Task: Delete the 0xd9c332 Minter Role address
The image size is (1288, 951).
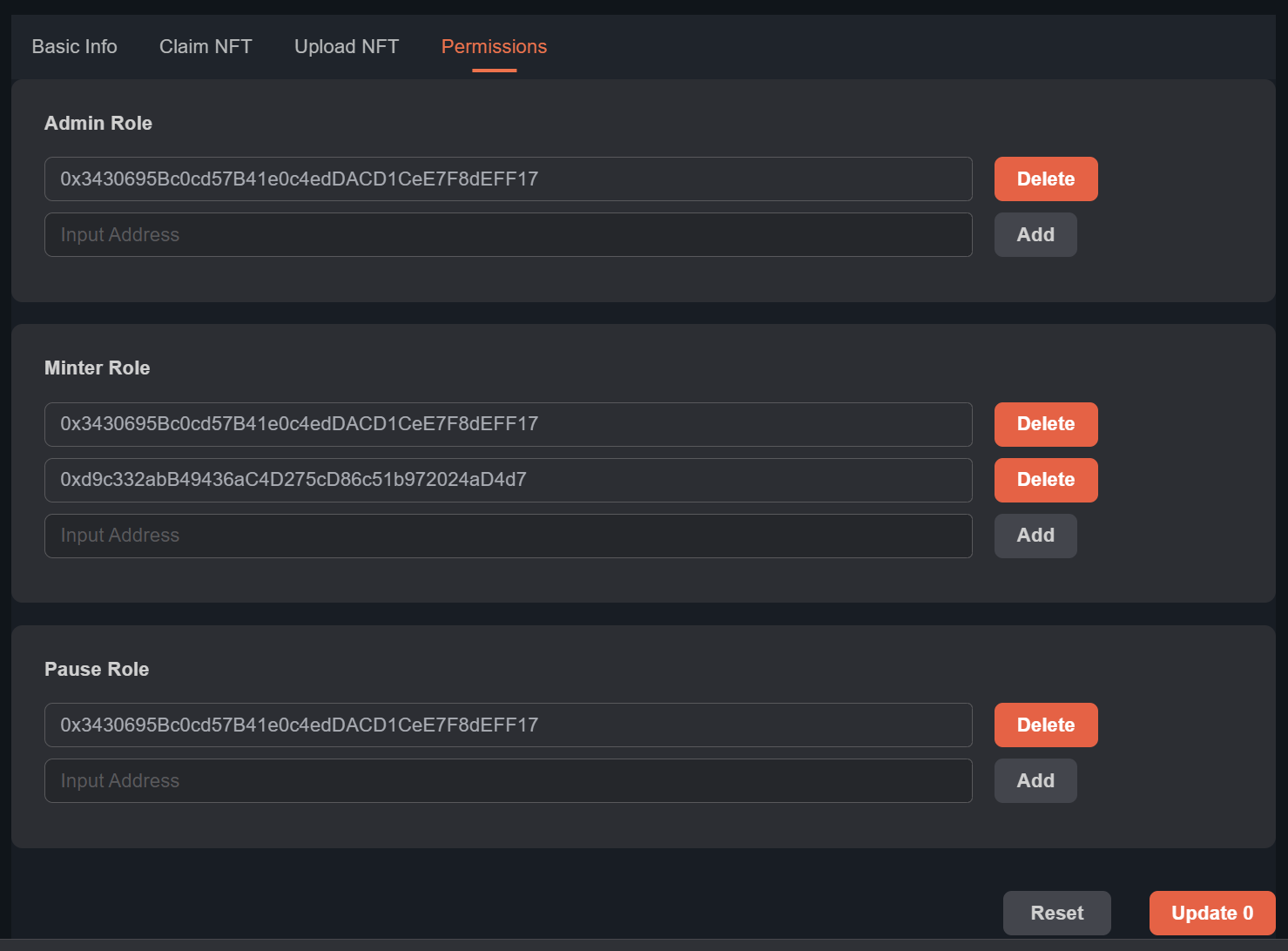Action: coord(1045,480)
